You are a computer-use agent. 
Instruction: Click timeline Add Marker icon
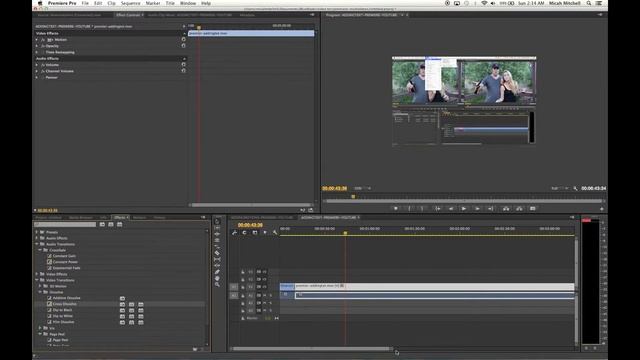point(265,232)
